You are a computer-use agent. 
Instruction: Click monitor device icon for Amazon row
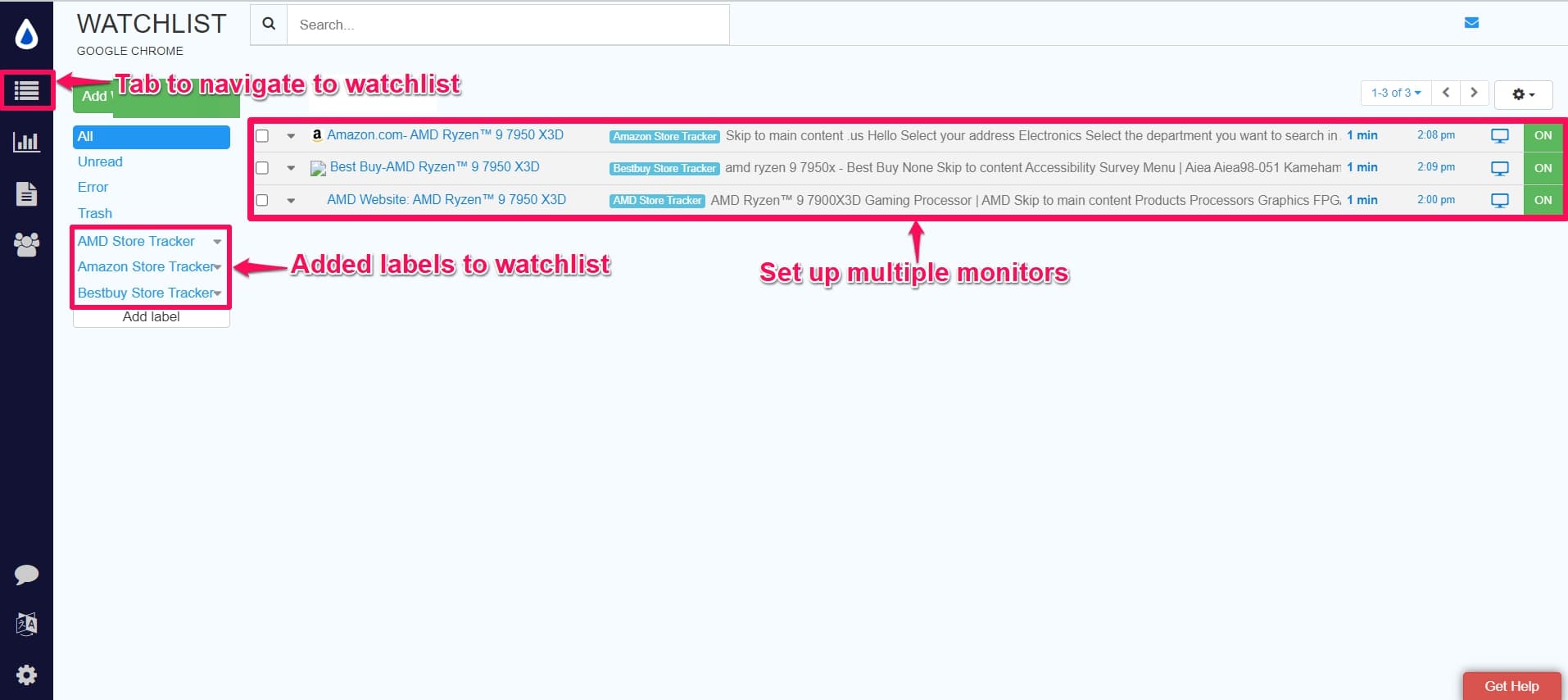point(1499,136)
